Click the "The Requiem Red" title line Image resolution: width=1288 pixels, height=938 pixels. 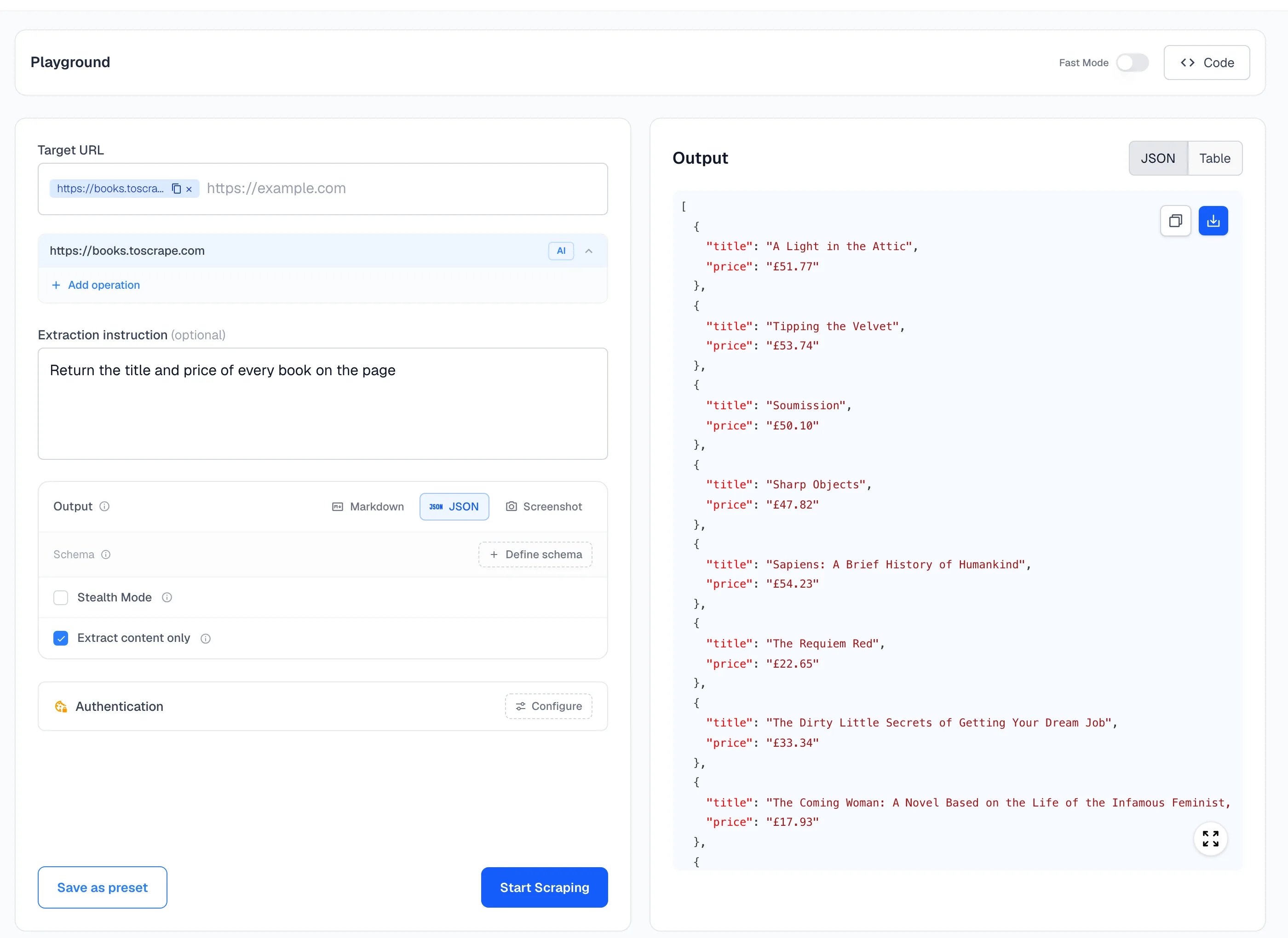tap(795, 643)
